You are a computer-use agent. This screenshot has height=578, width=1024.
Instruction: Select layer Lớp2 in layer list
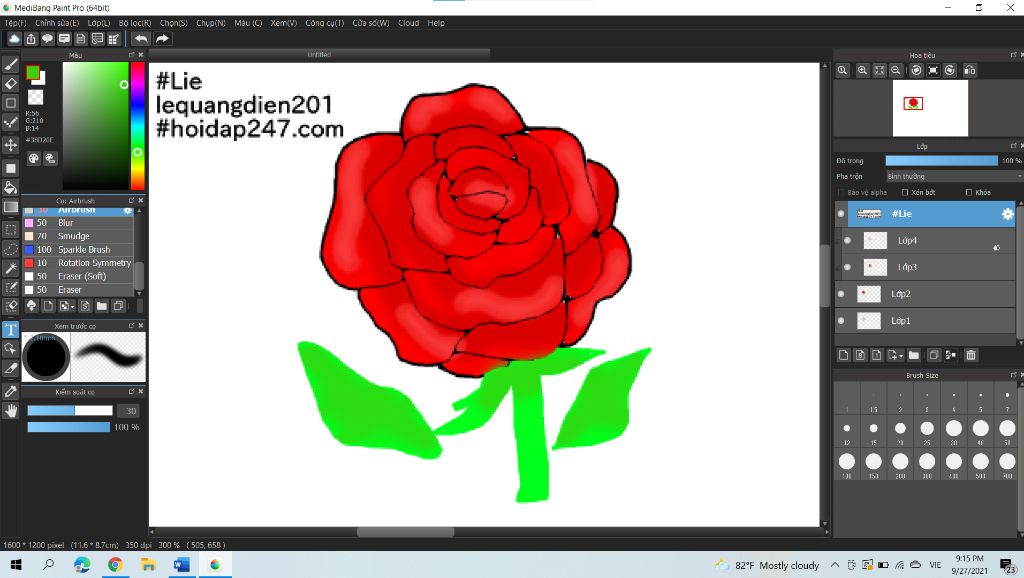(925, 294)
